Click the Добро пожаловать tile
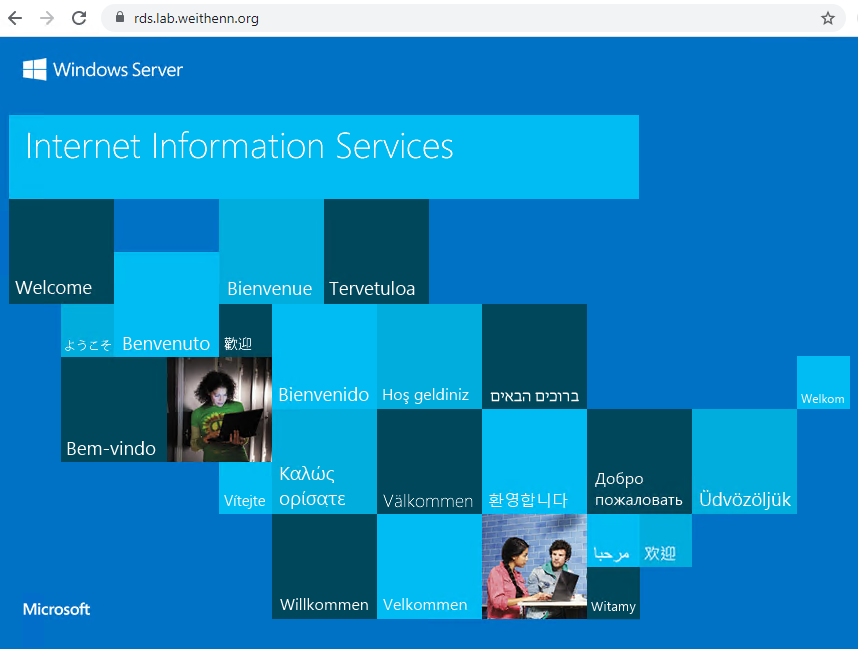858x649 pixels. tap(640, 461)
